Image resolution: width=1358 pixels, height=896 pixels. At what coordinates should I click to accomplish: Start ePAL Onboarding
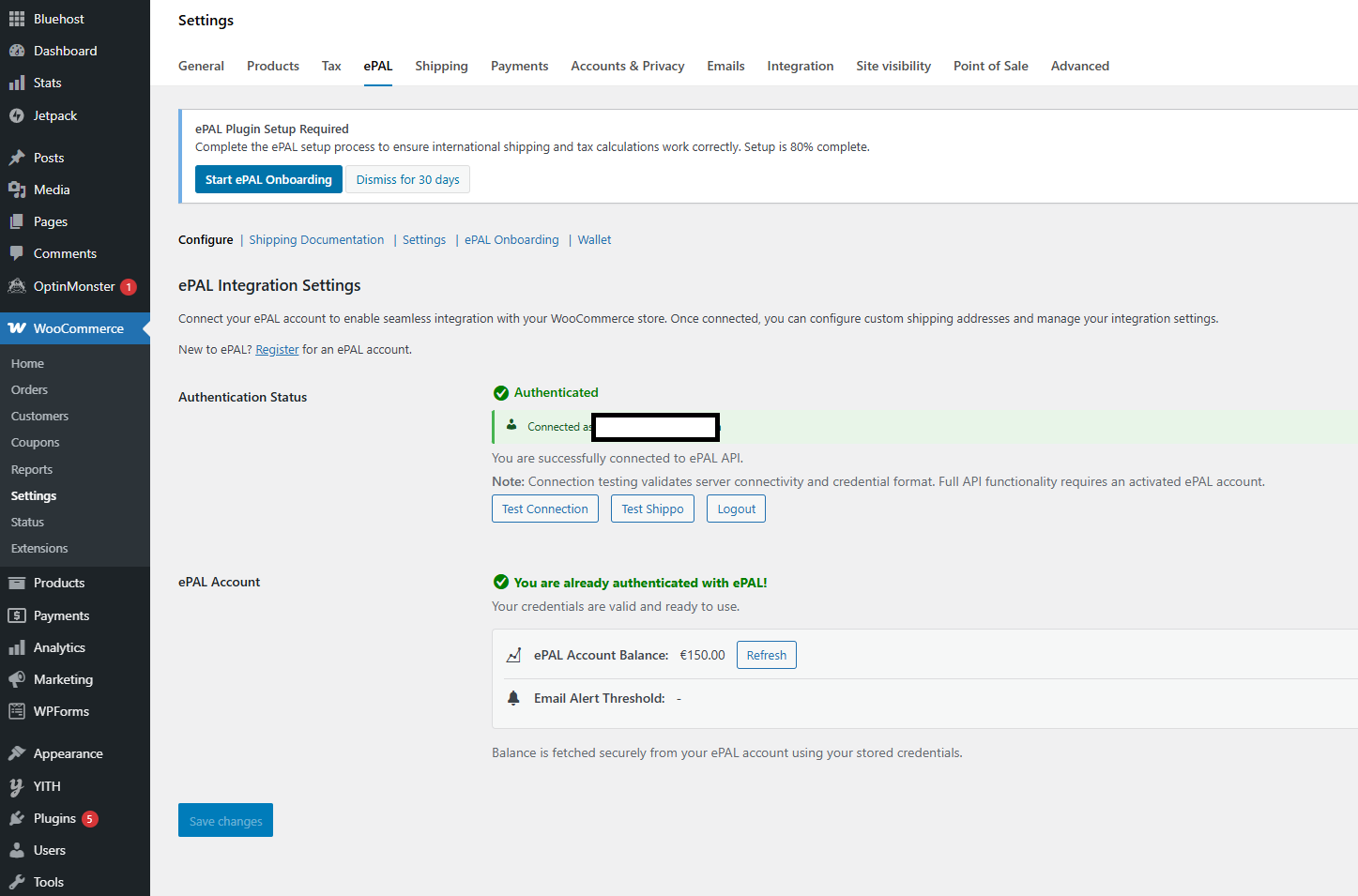coord(268,179)
